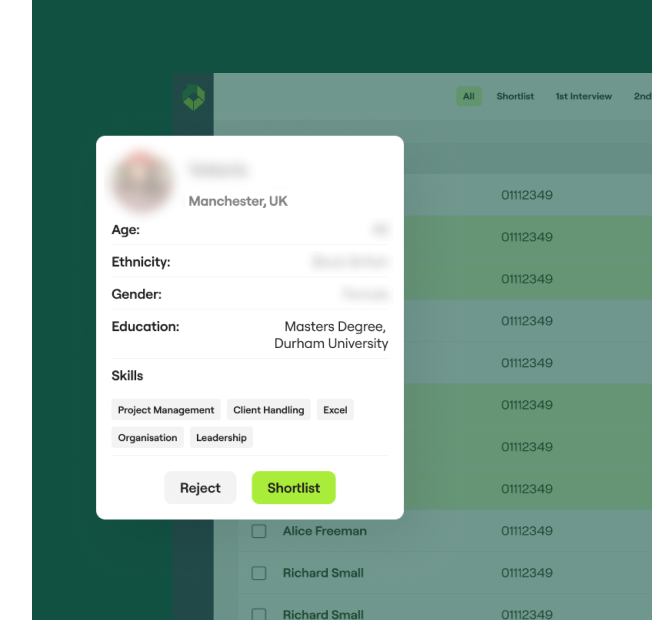Click the Skills heading in candidate card

(127, 376)
